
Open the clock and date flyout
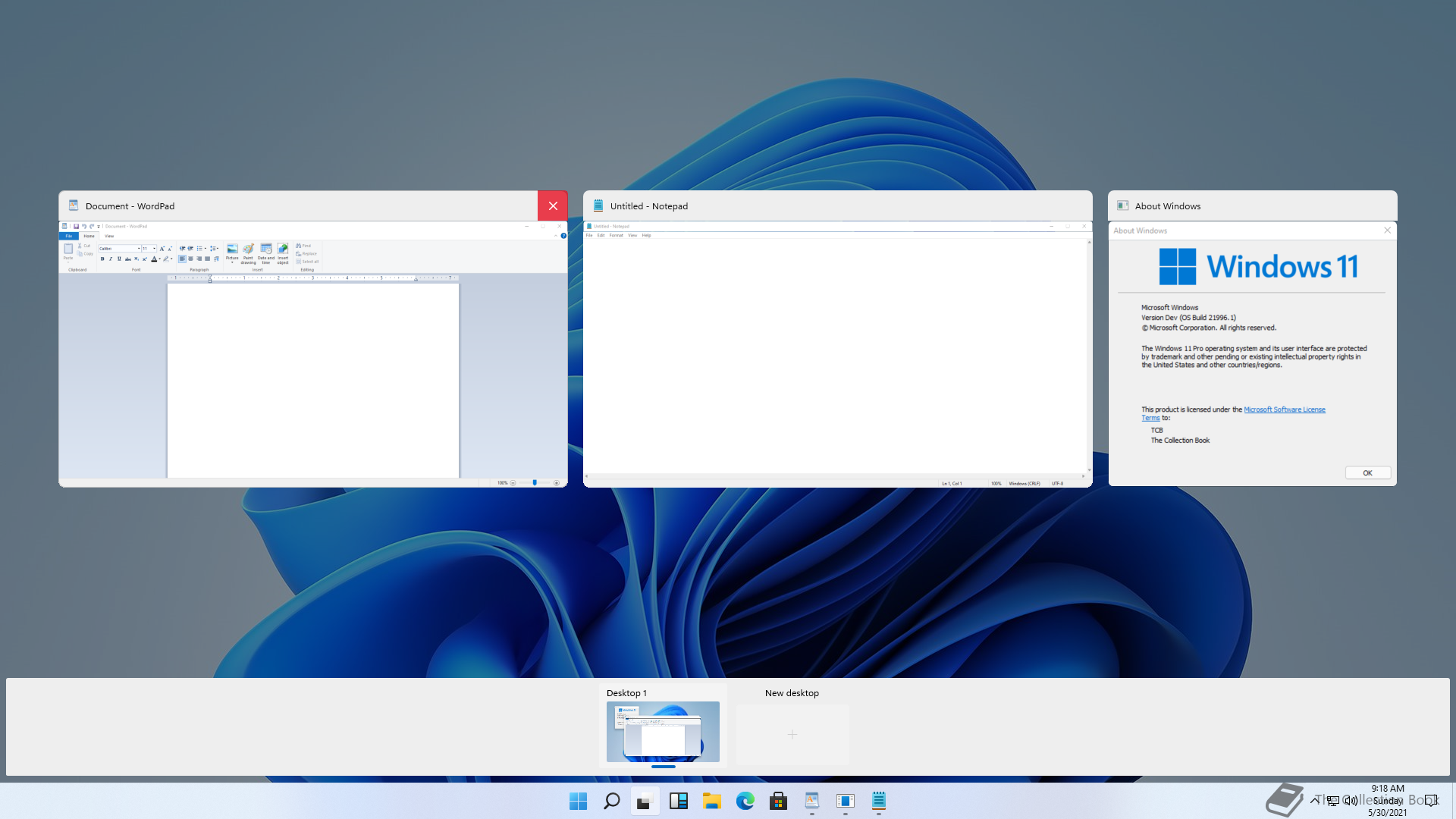(x=1388, y=800)
